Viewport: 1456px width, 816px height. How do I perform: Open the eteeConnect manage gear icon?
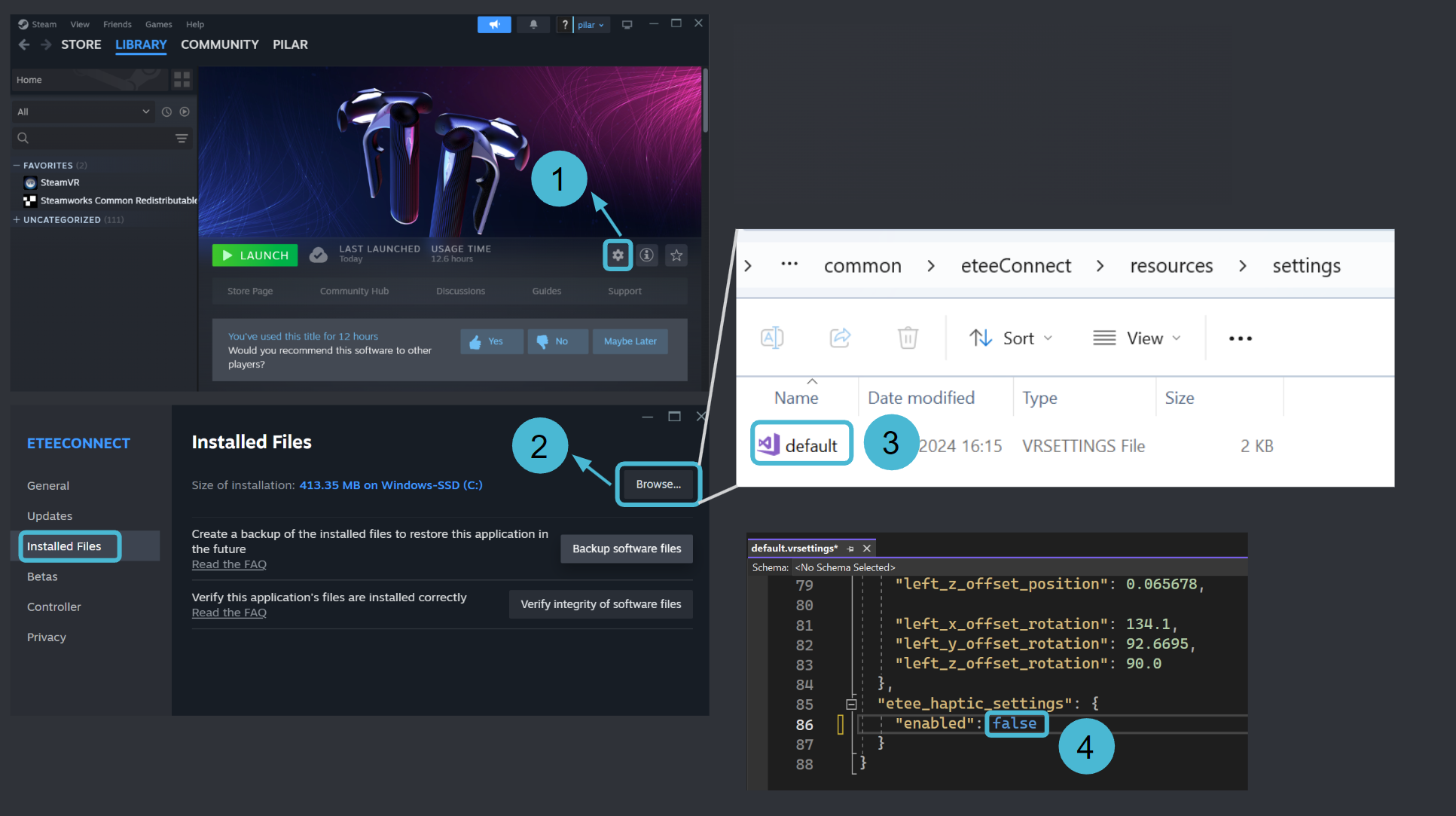point(618,255)
